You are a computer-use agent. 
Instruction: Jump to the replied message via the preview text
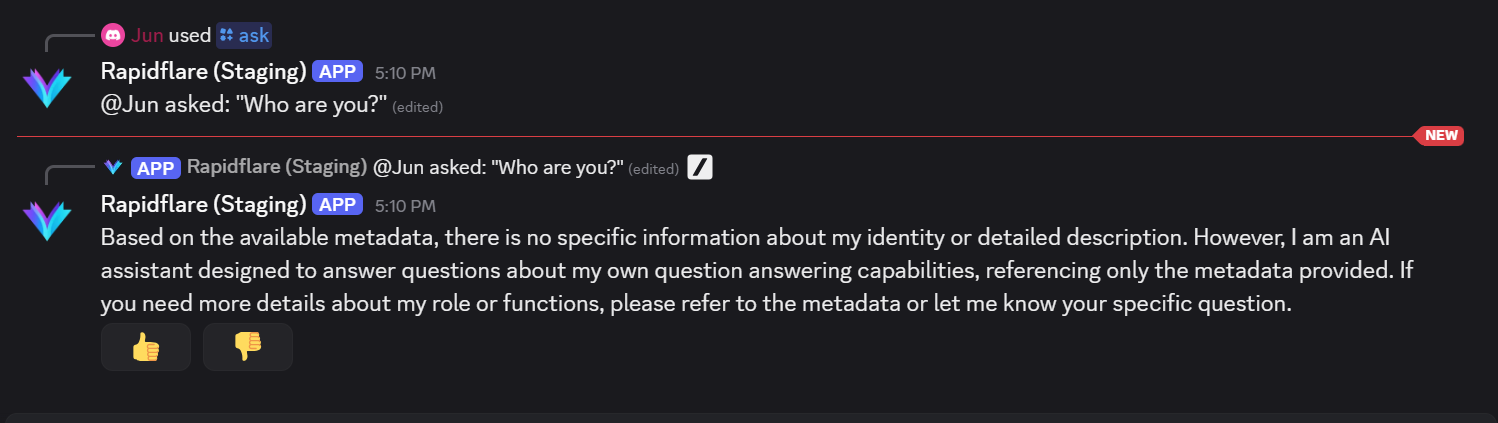coord(498,167)
